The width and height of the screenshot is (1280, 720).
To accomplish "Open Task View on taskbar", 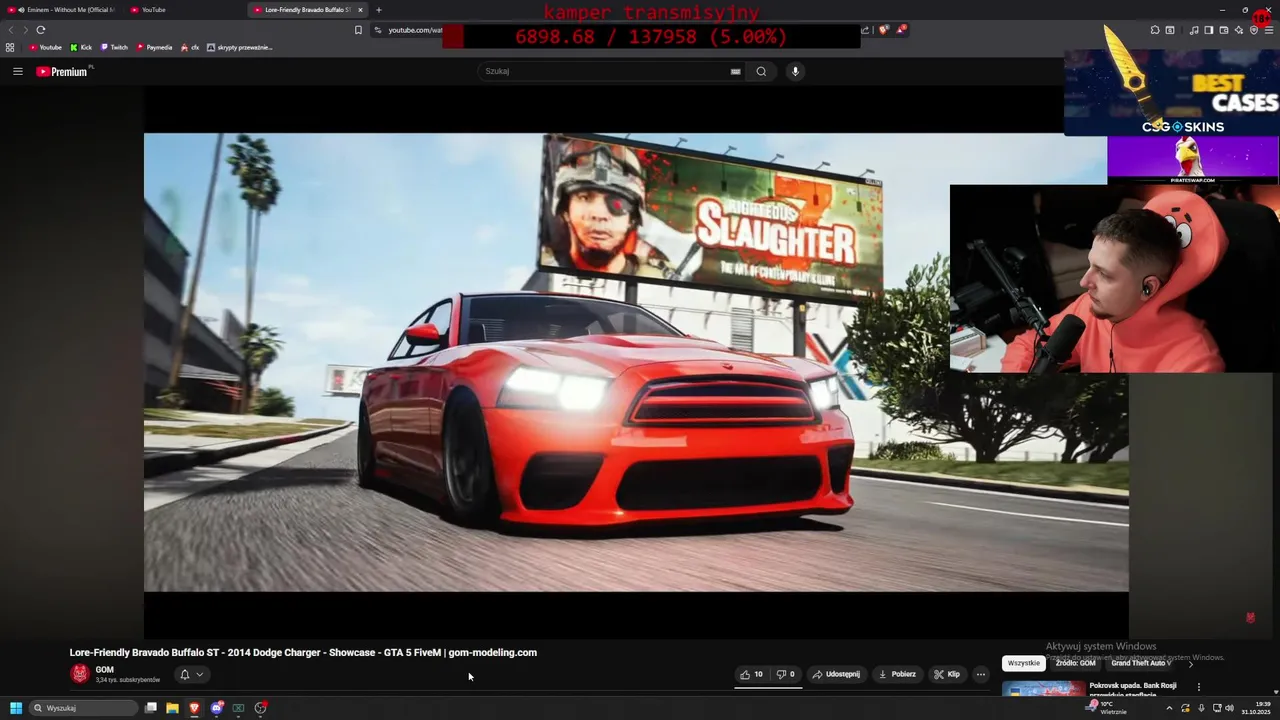I will (151, 708).
